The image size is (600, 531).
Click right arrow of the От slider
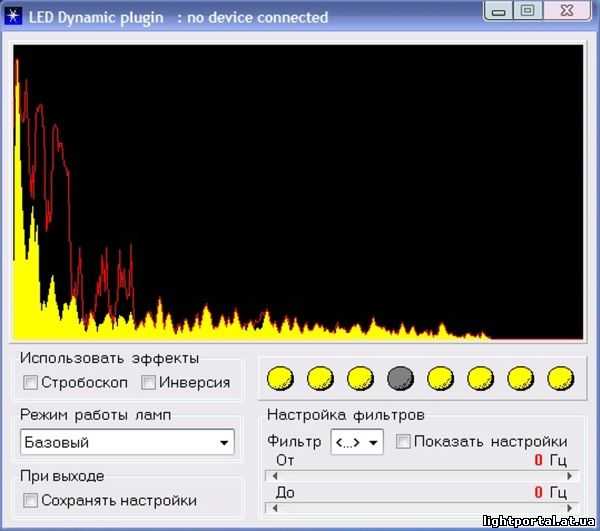(569, 476)
